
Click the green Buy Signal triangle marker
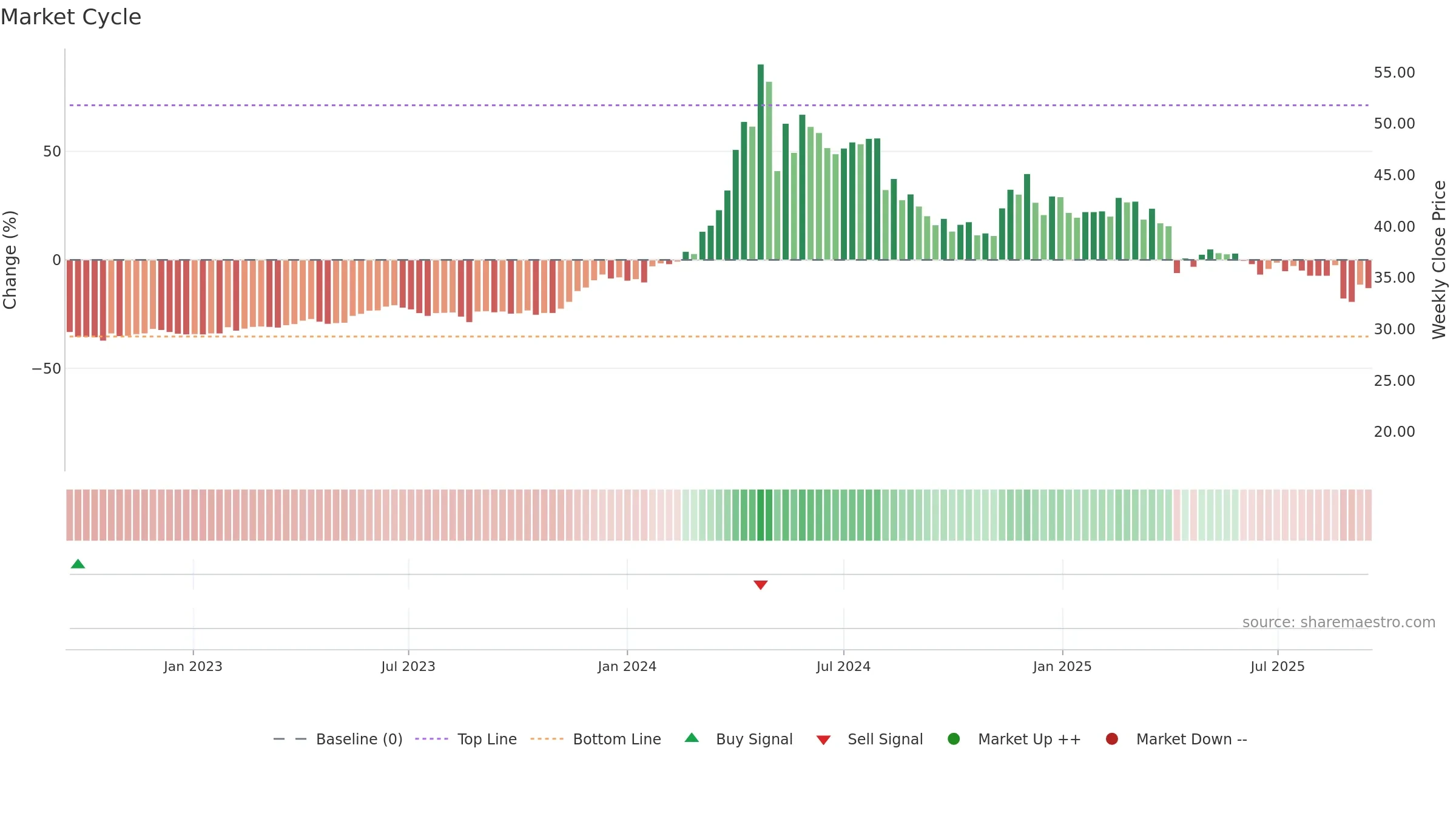coord(78,564)
